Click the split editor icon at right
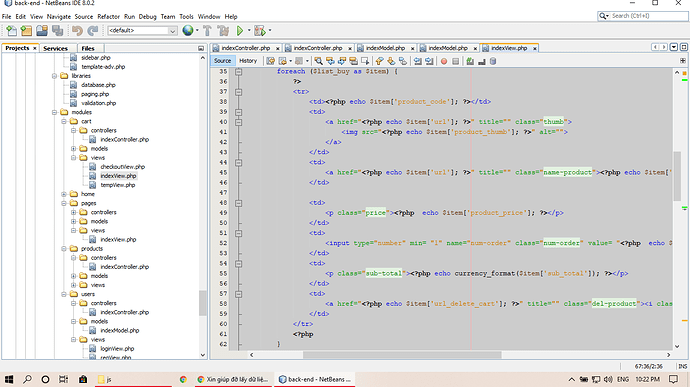Screen dimensions: 690x387 (x=683, y=61)
